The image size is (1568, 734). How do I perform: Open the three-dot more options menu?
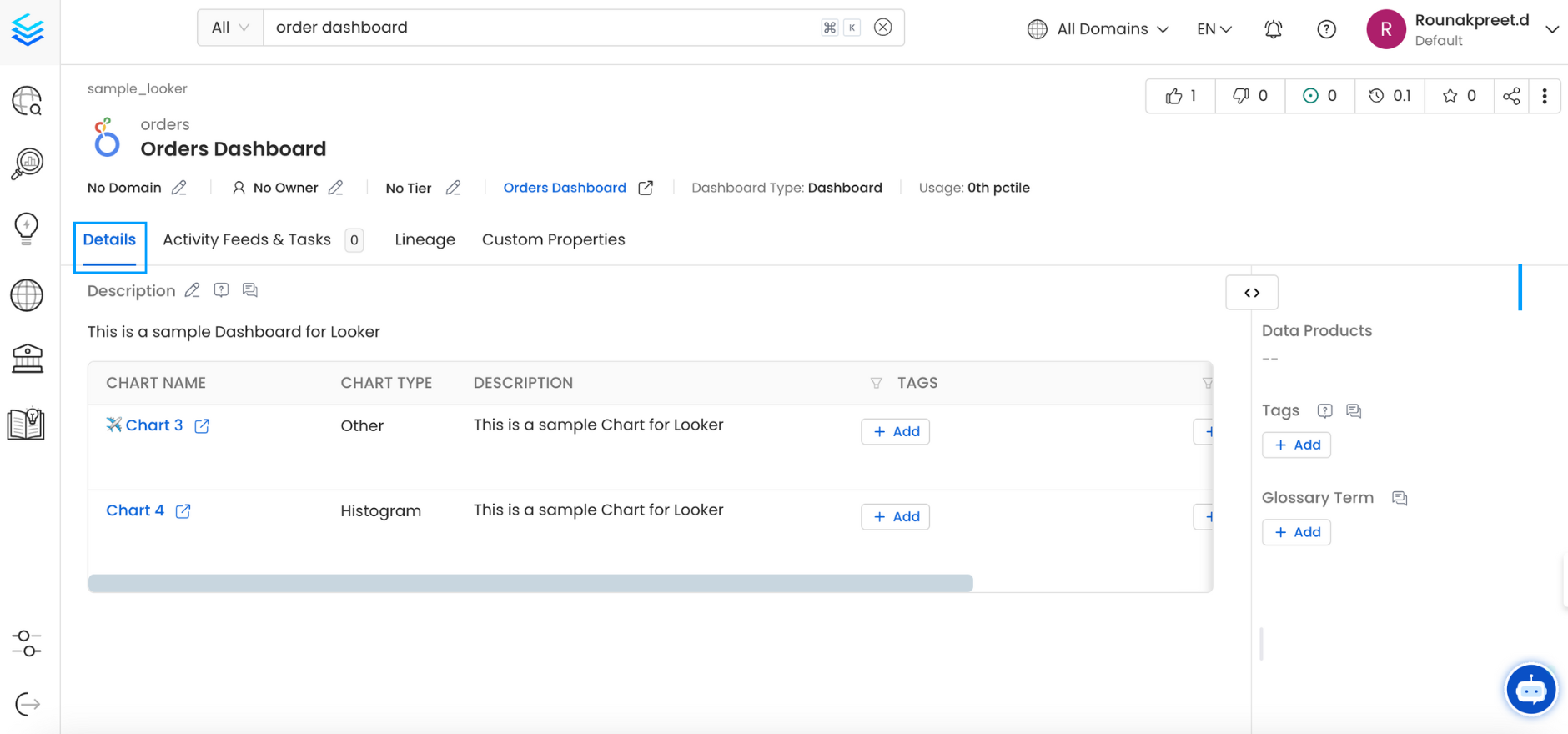(x=1545, y=96)
